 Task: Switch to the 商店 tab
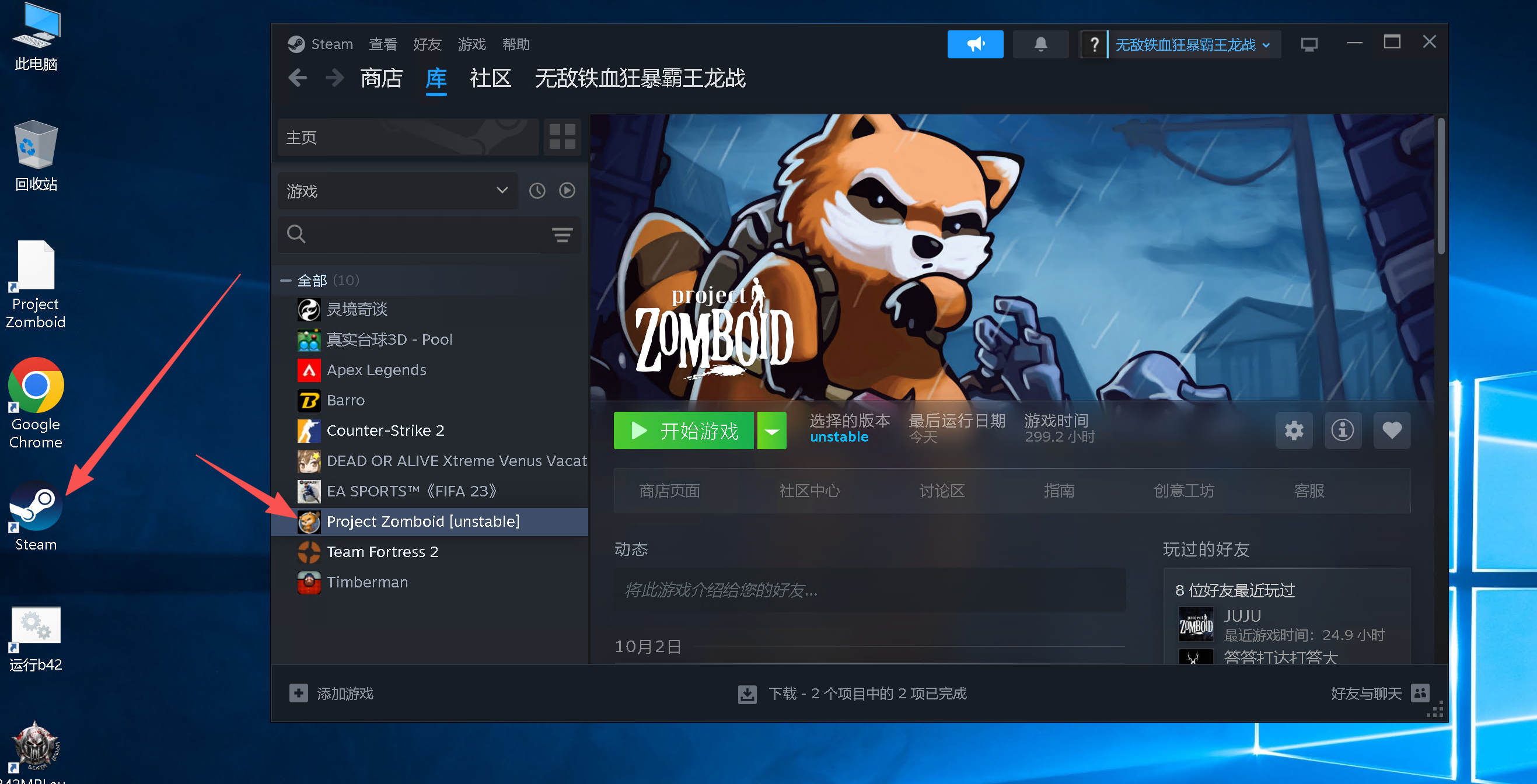[x=381, y=78]
